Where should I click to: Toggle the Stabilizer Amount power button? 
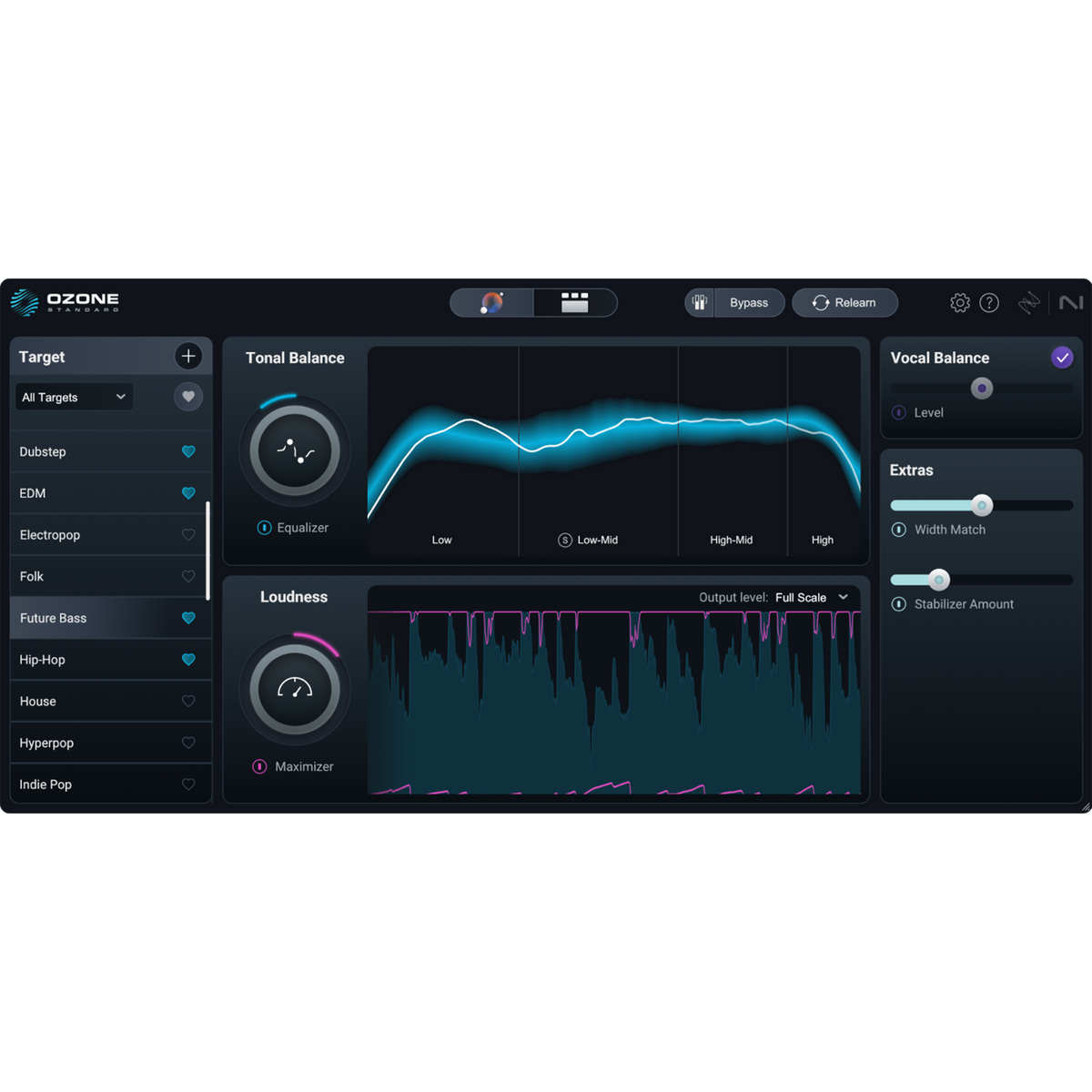[899, 604]
